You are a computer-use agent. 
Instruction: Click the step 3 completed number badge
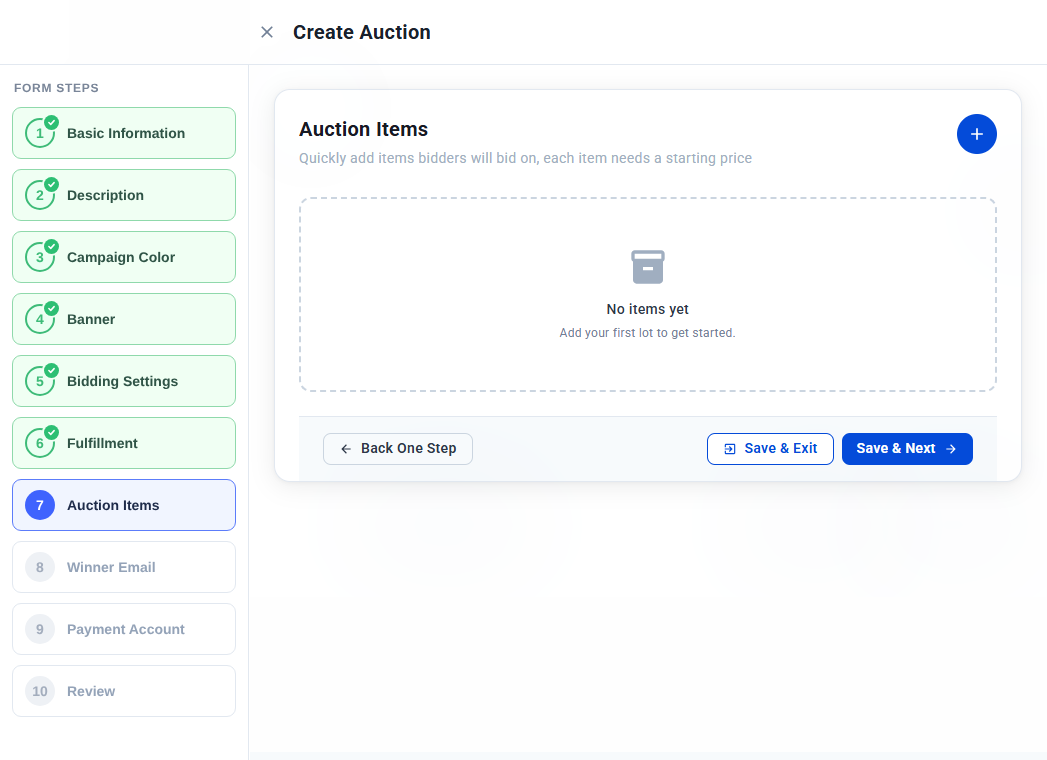(40, 257)
